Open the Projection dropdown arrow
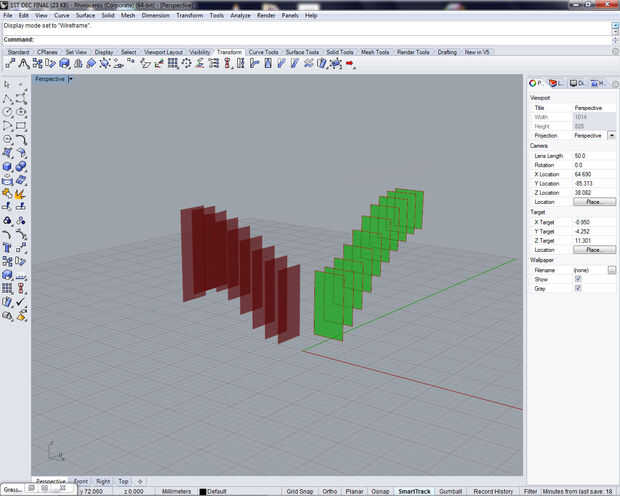This screenshot has width=620, height=496. pyautogui.click(x=612, y=135)
